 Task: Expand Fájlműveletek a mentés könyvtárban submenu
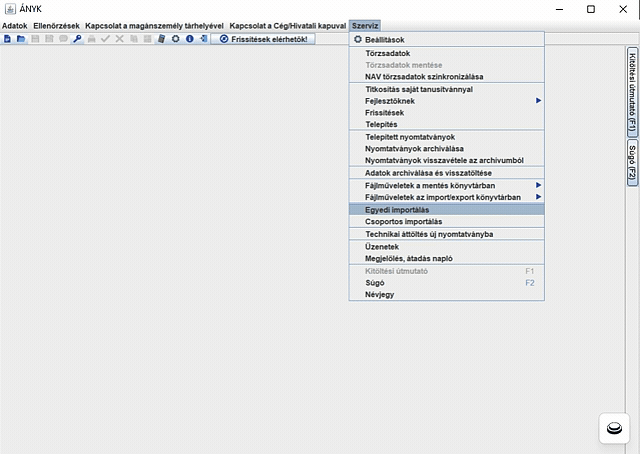(x=447, y=186)
